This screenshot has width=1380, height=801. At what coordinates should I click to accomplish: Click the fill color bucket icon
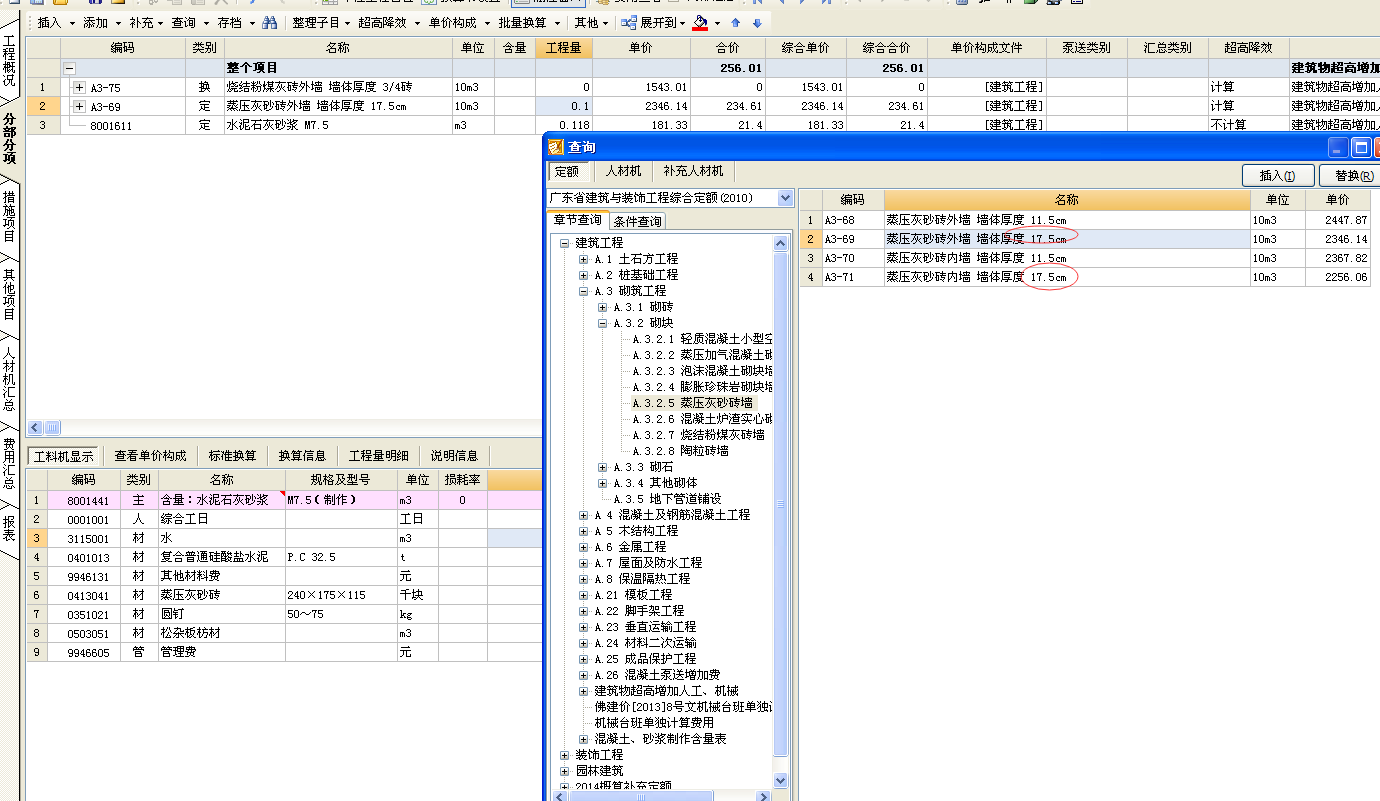[x=700, y=22]
